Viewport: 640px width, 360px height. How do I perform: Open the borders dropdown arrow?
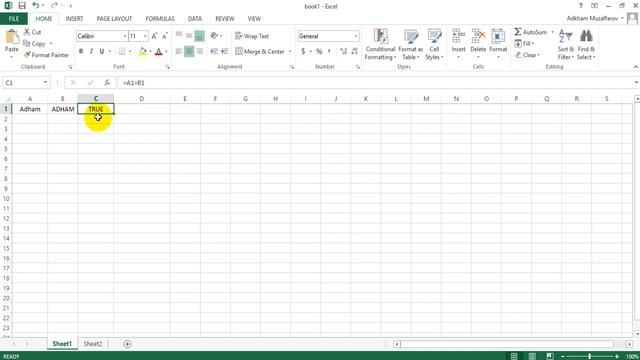(130, 51)
